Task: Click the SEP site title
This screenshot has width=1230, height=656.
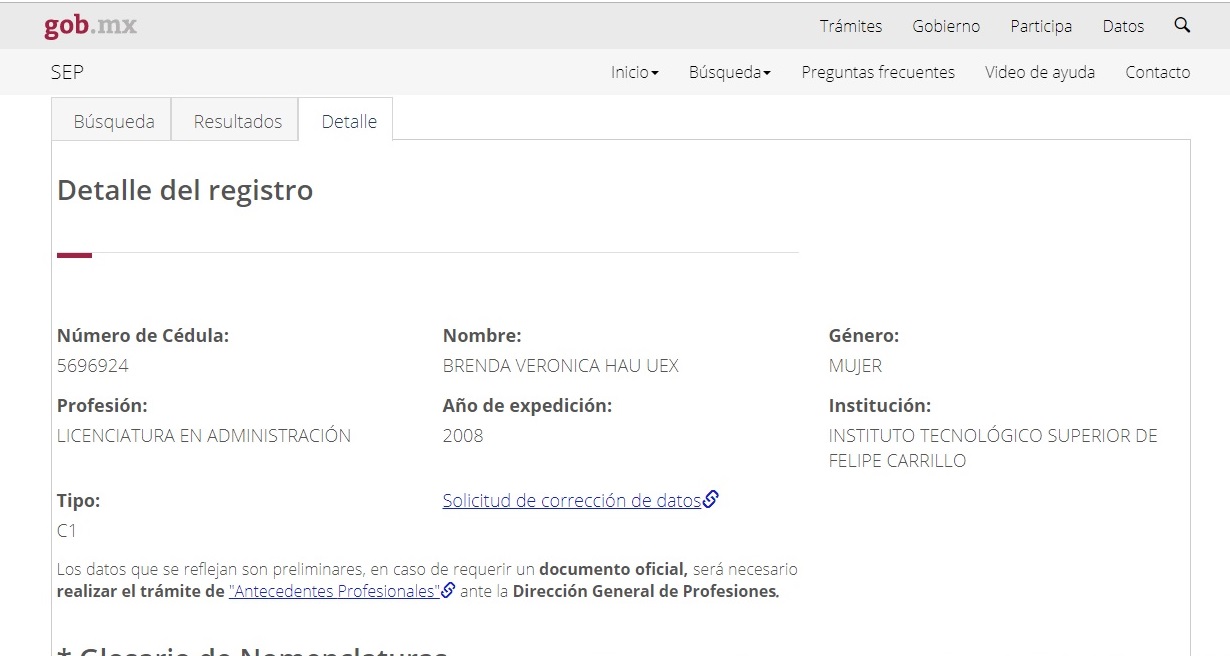Action: [67, 72]
